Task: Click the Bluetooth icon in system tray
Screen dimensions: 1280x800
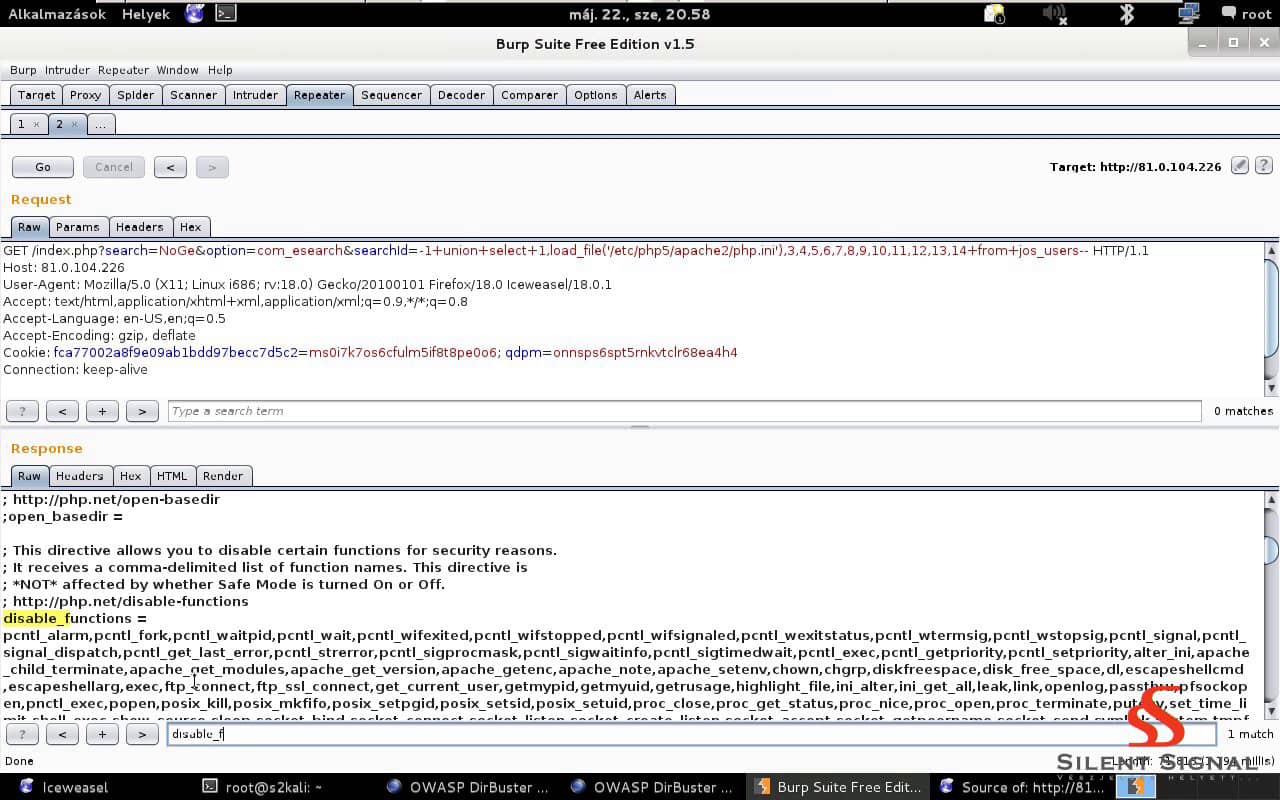Action: coord(1126,14)
